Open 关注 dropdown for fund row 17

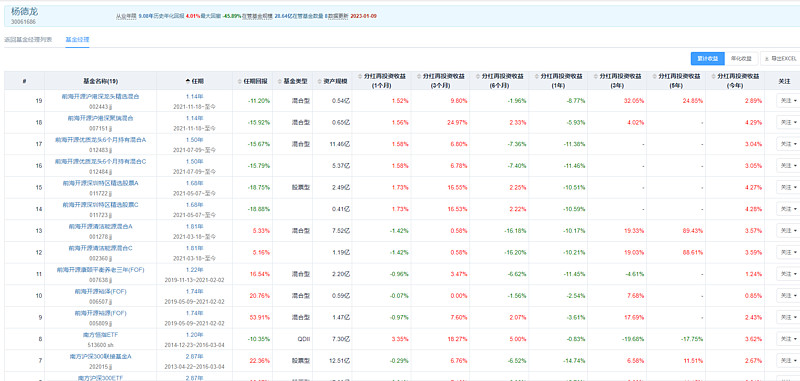tap(788, 144)
